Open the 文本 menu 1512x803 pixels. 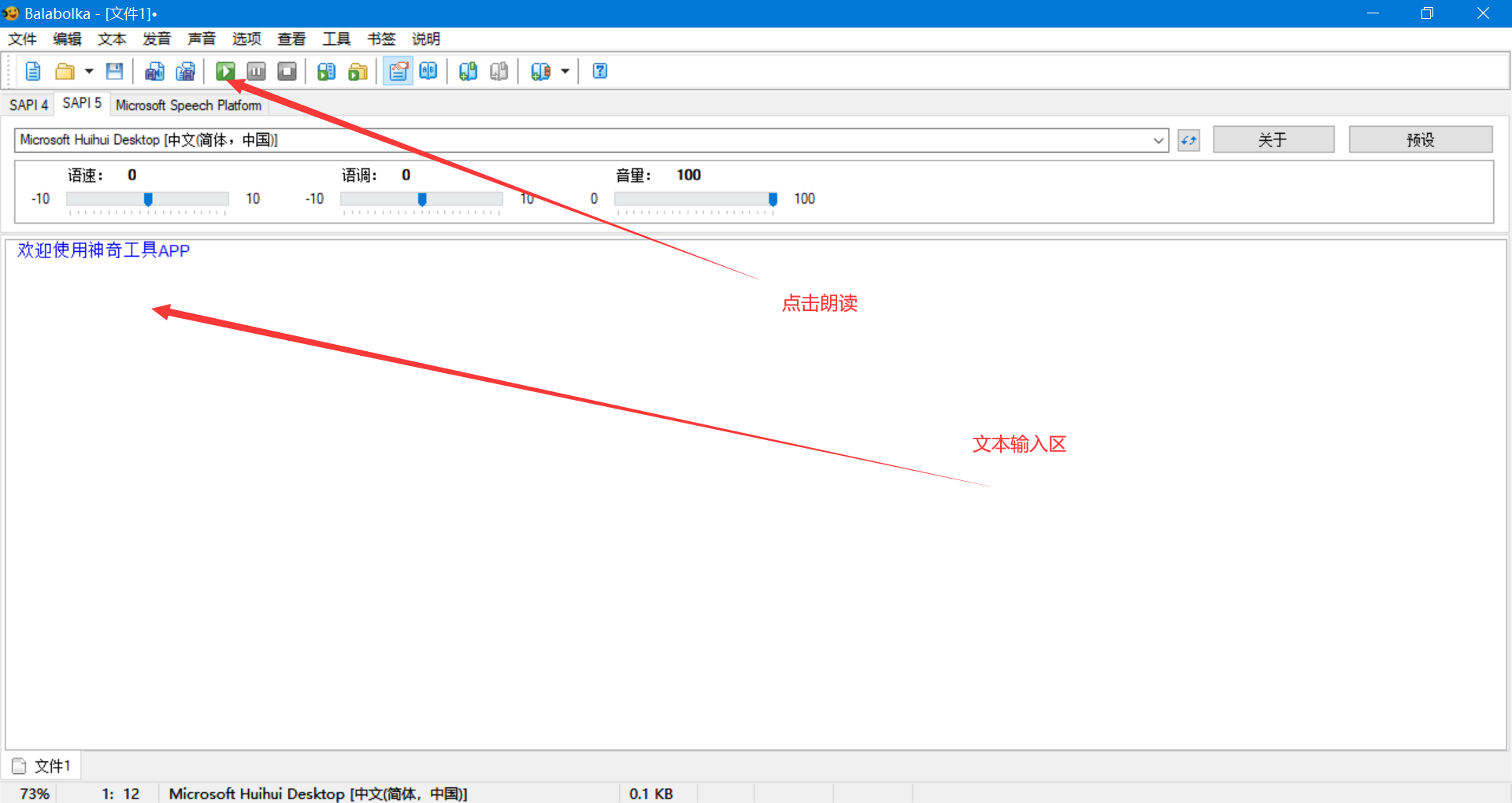(x=113, y=39)
